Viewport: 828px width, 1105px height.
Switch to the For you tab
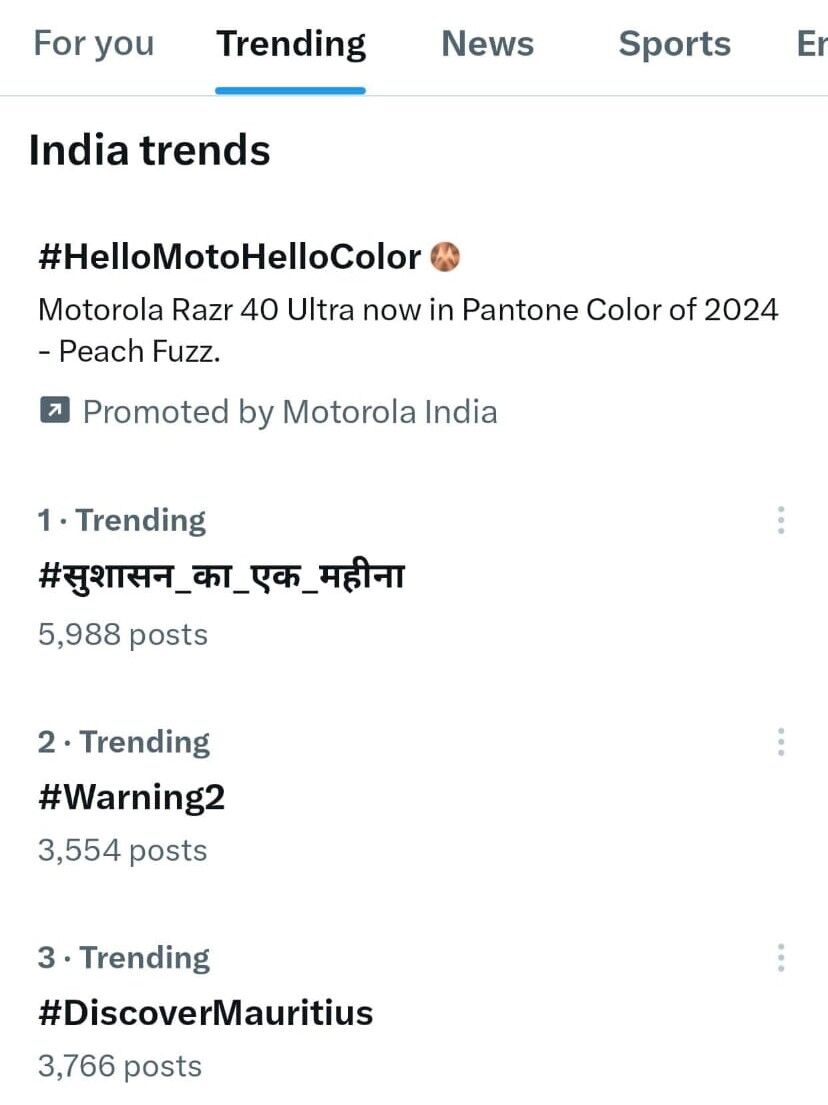point(94,44)
